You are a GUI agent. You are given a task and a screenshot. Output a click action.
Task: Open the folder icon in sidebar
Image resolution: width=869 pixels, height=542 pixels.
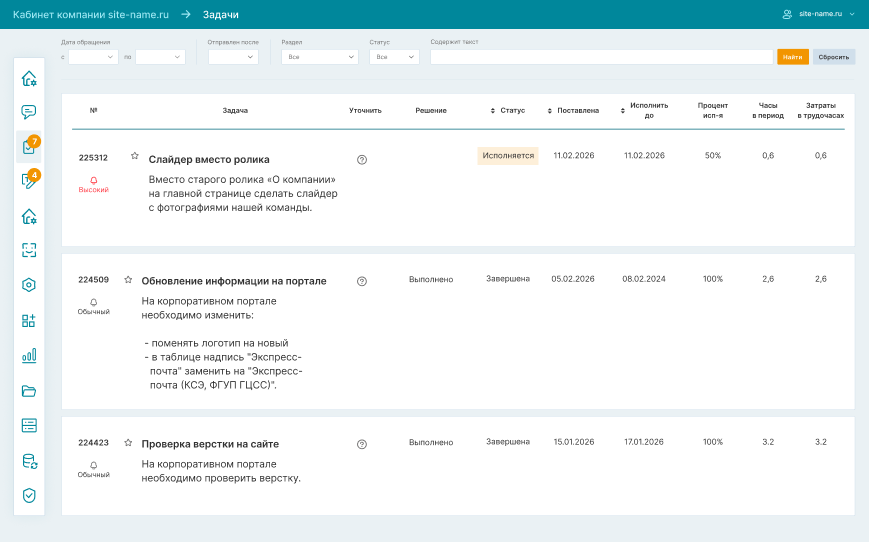coord(29,390)
